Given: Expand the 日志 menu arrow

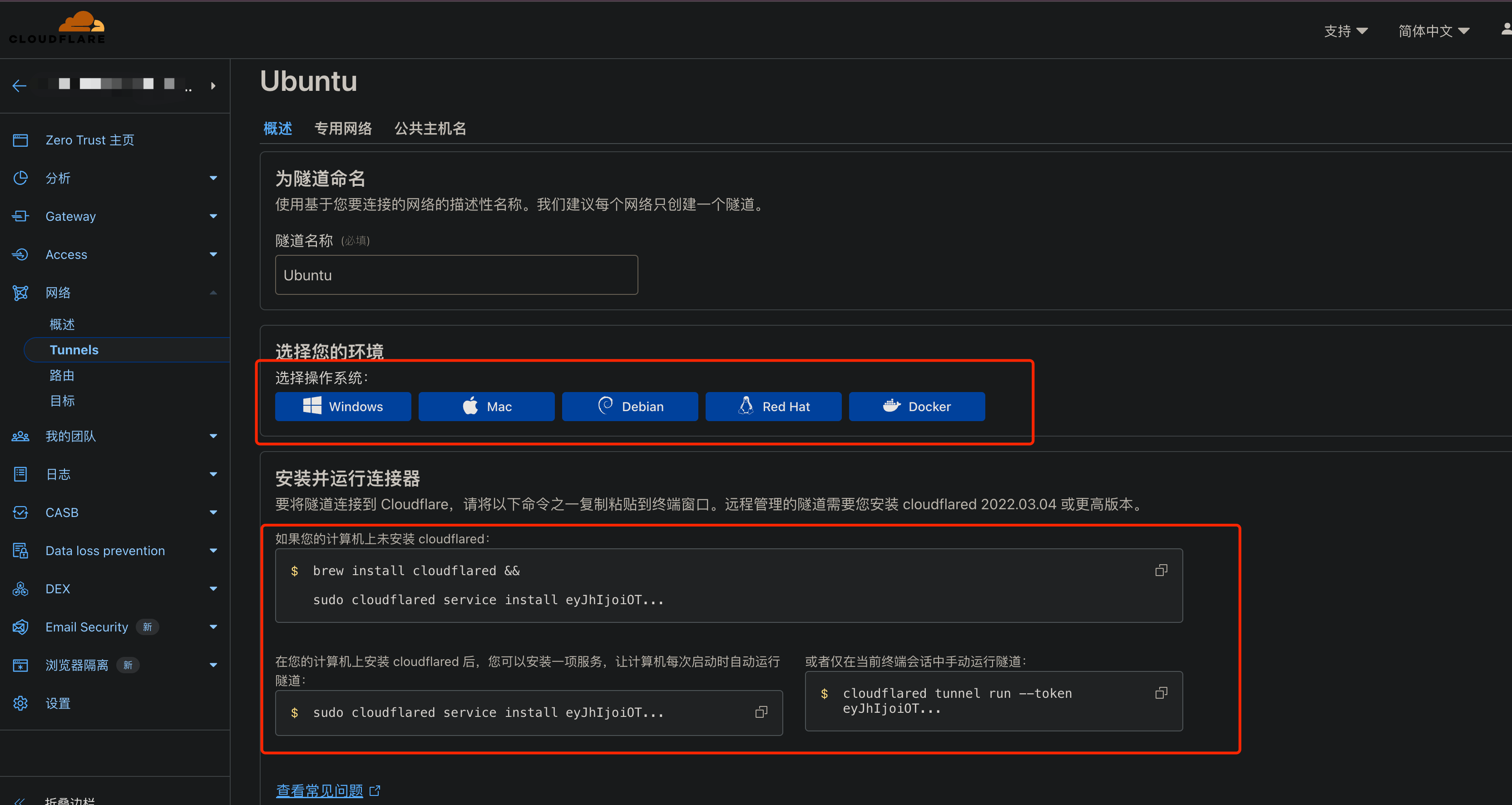Looking at the screenshot, I should [x=214, y=474].
